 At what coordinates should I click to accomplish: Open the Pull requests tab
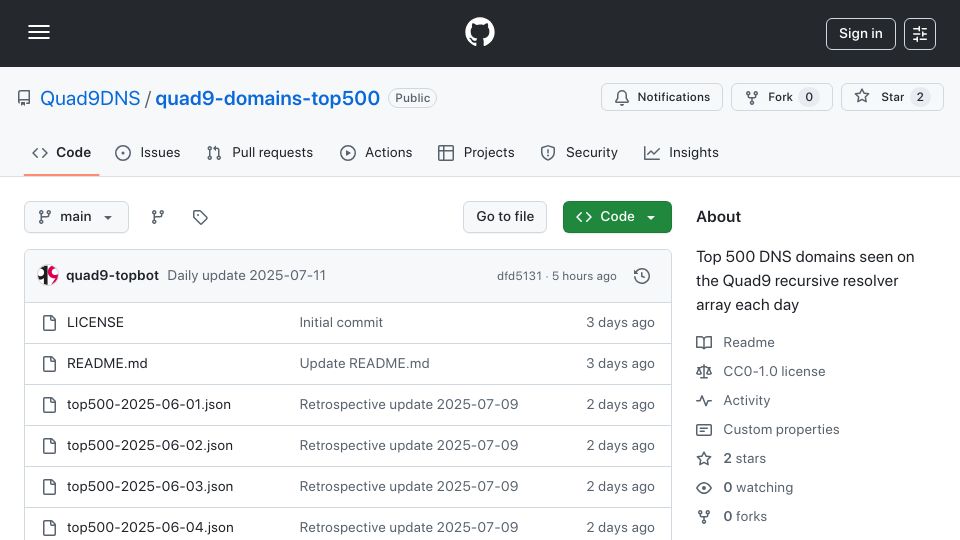click(x=260, y=152)
